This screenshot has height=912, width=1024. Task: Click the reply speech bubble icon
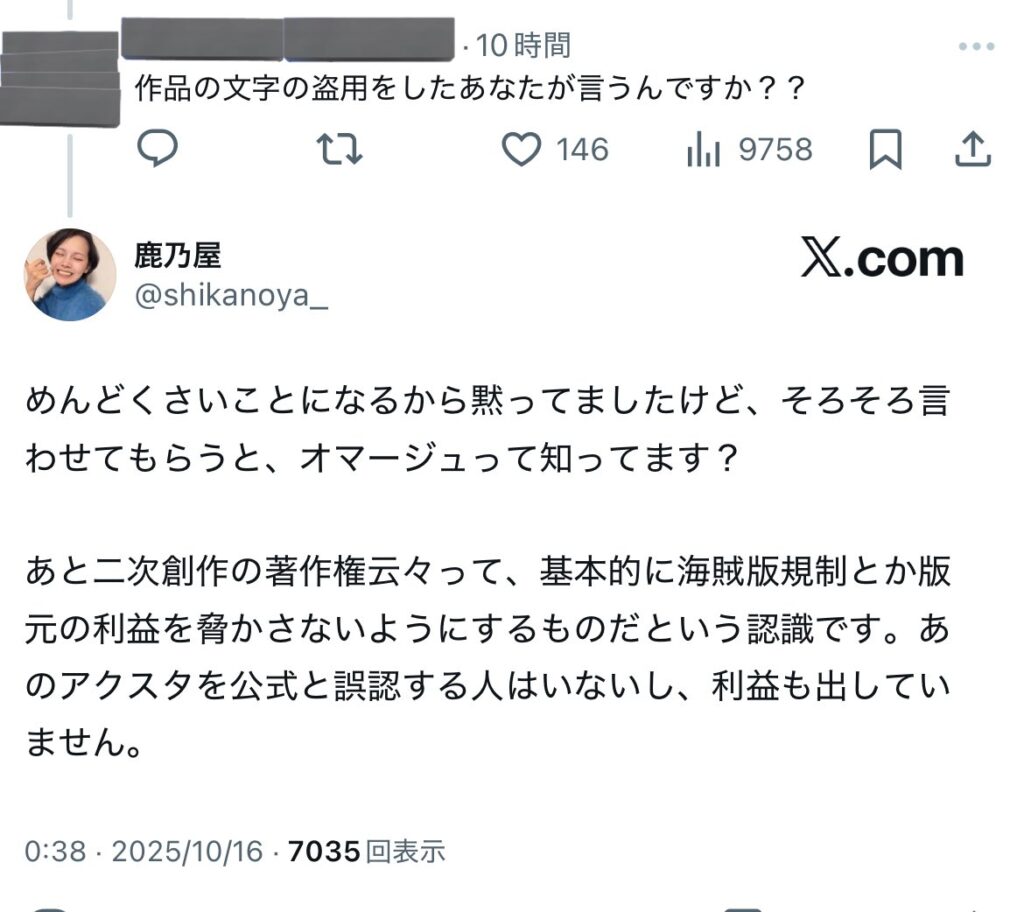pos(157,150)
